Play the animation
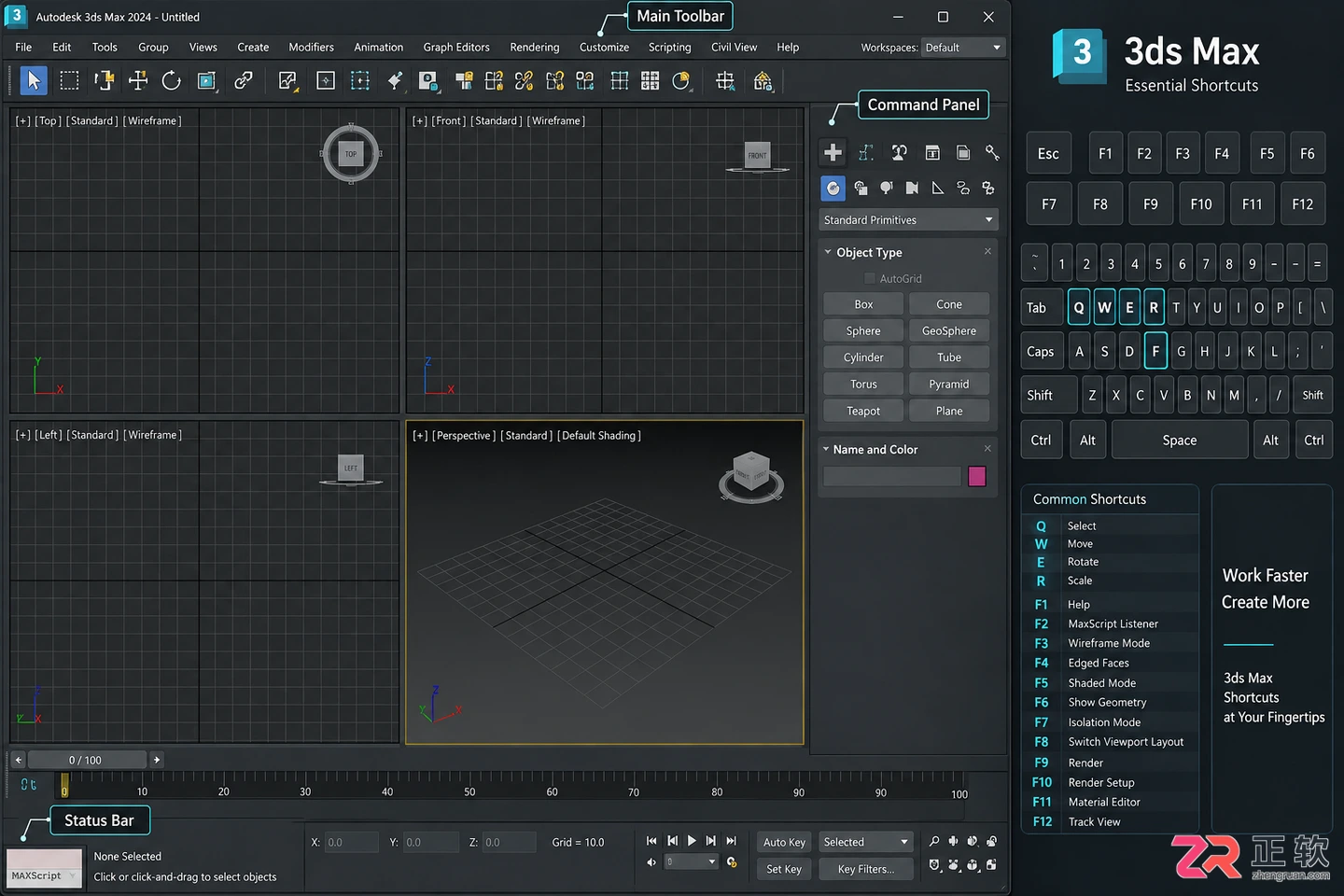 click(x=692, y=841)
